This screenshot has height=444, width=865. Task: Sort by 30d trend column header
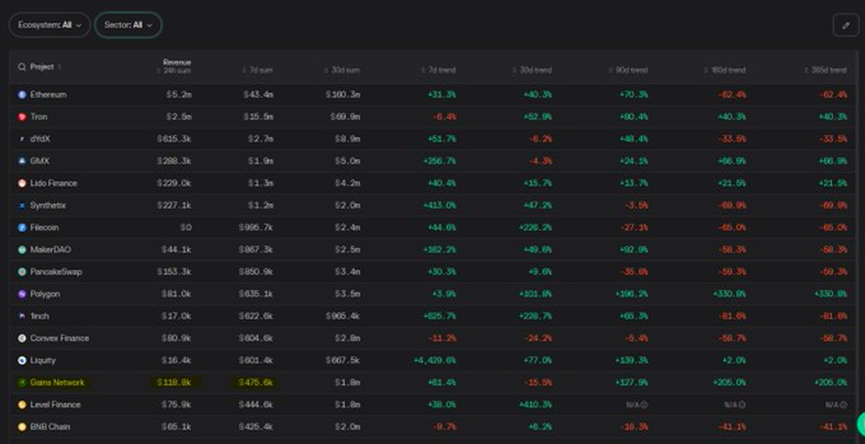click(x=532, y=71)
